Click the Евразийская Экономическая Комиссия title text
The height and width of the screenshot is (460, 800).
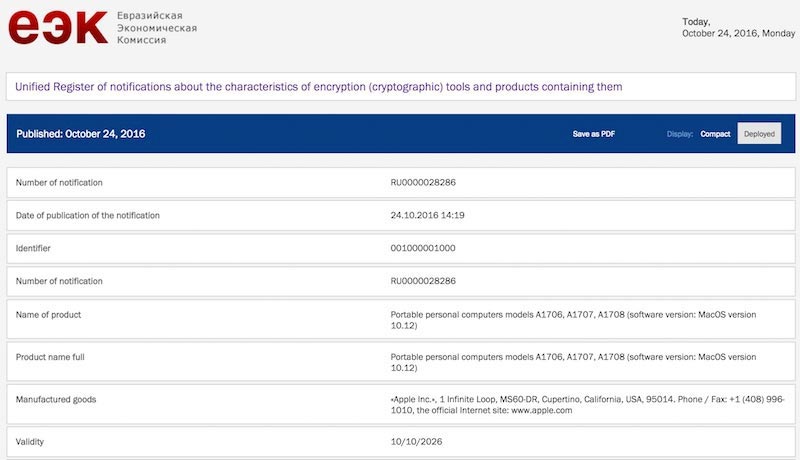157,28
